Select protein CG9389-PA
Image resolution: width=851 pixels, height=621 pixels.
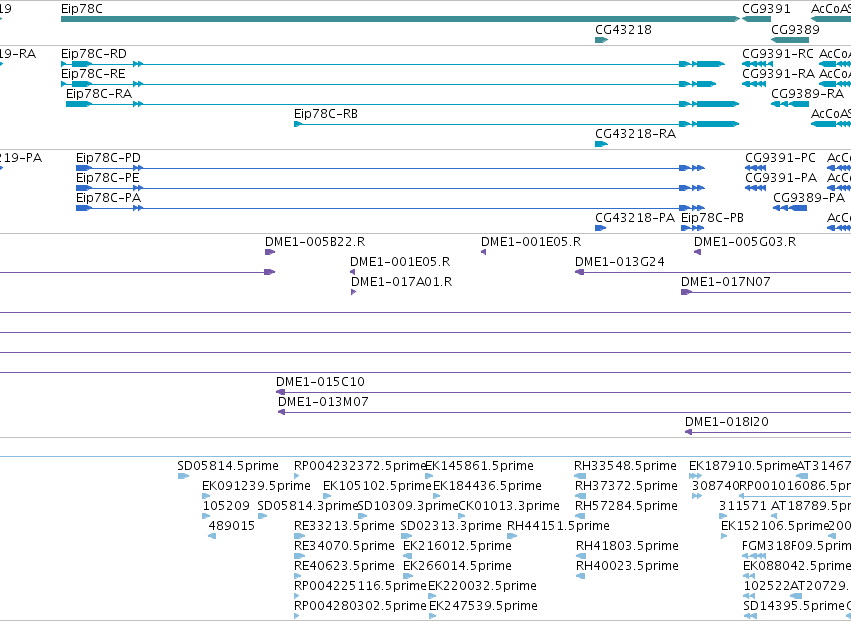[x=809, y=198]
